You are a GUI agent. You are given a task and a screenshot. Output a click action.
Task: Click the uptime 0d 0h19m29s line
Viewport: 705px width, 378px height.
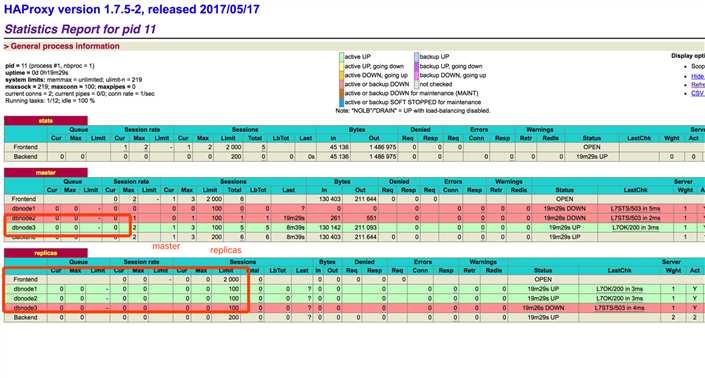click(x=37, y=73)
